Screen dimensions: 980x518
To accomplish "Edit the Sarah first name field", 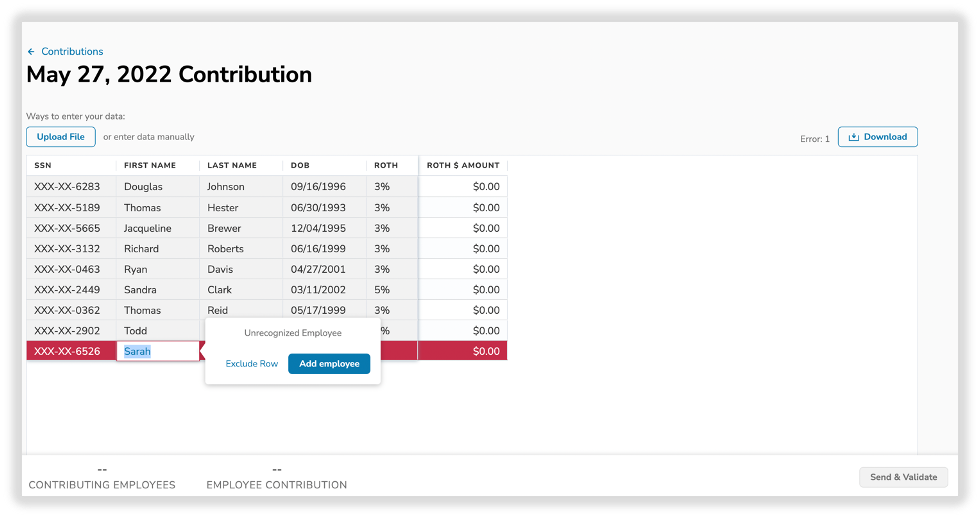I will [x=157, y=351].
